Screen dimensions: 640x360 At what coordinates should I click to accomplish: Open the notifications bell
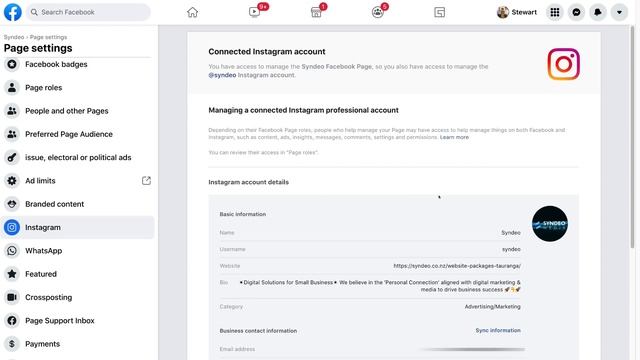click(x=598, y=12)
